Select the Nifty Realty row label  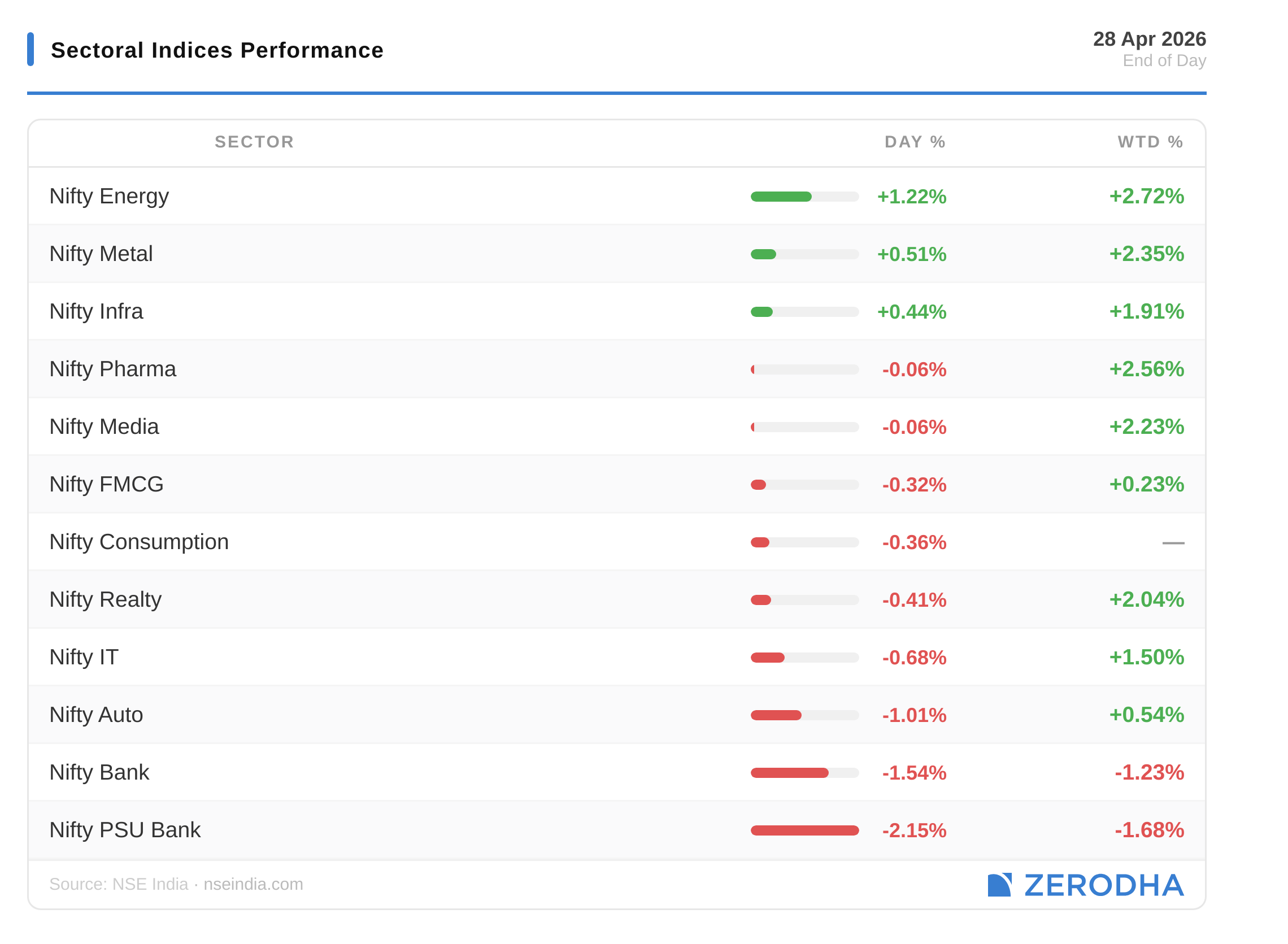(x=105, y=599)
